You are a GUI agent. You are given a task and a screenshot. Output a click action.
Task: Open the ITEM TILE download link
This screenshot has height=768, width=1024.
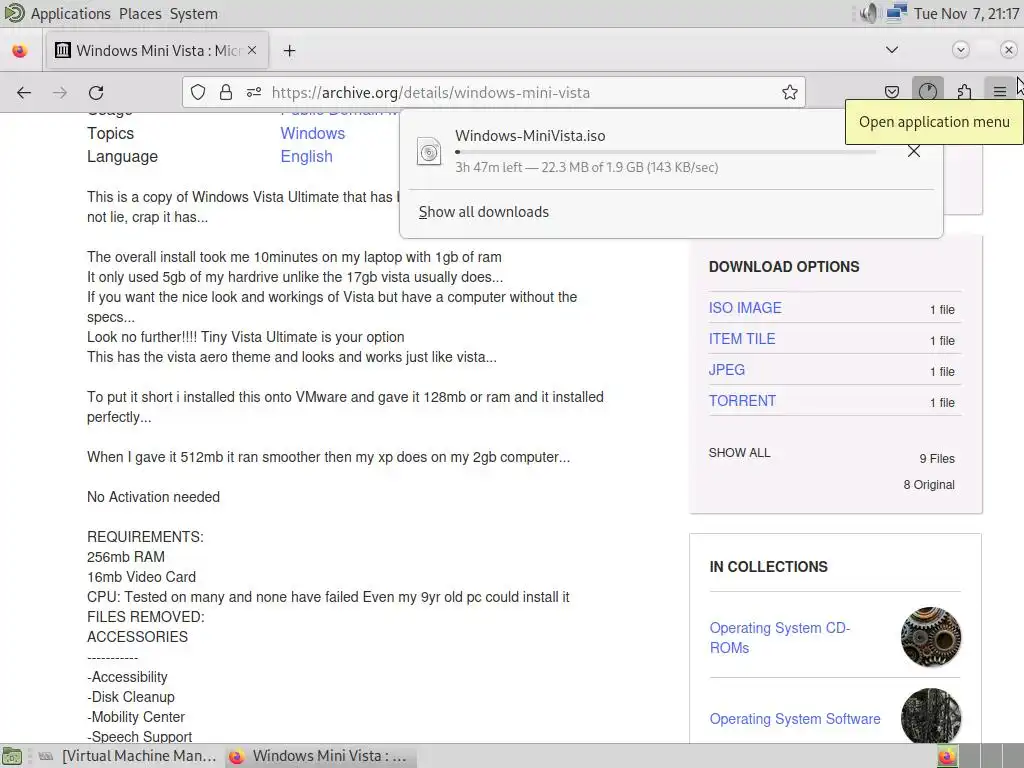742,339
